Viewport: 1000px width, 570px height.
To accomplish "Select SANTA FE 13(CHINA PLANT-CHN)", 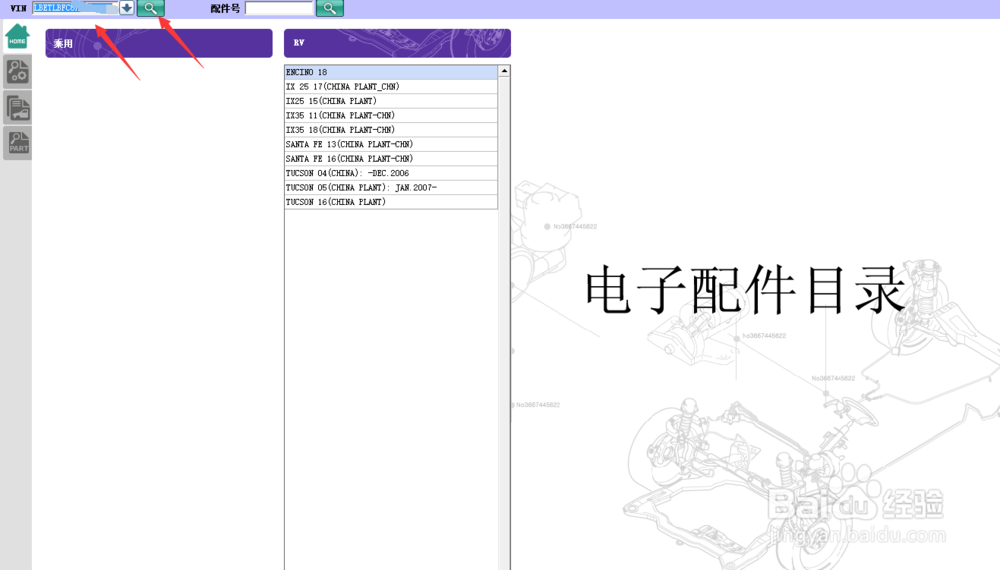I will 391,144.
